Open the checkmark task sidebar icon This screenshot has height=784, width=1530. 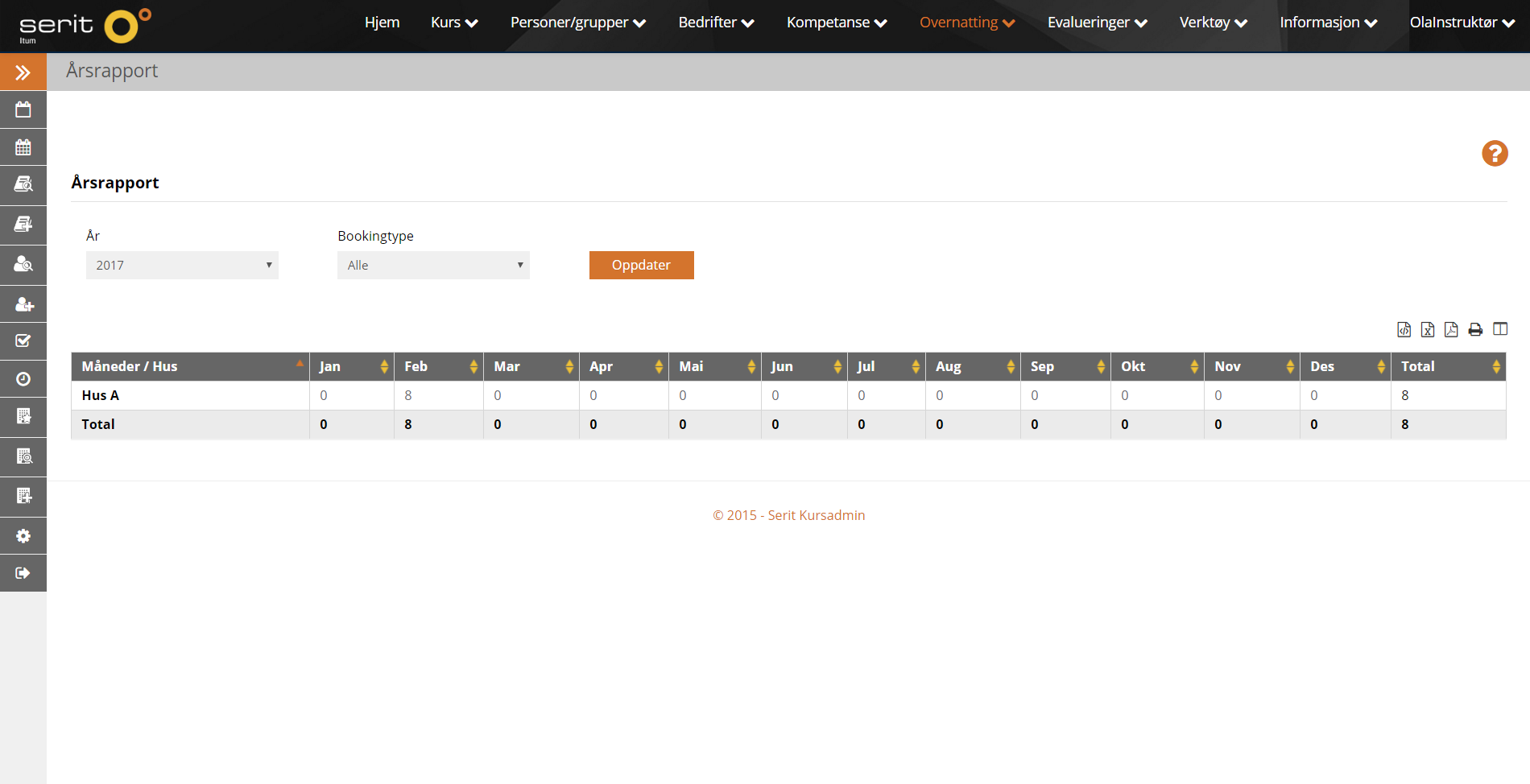[x=23, y=341]
